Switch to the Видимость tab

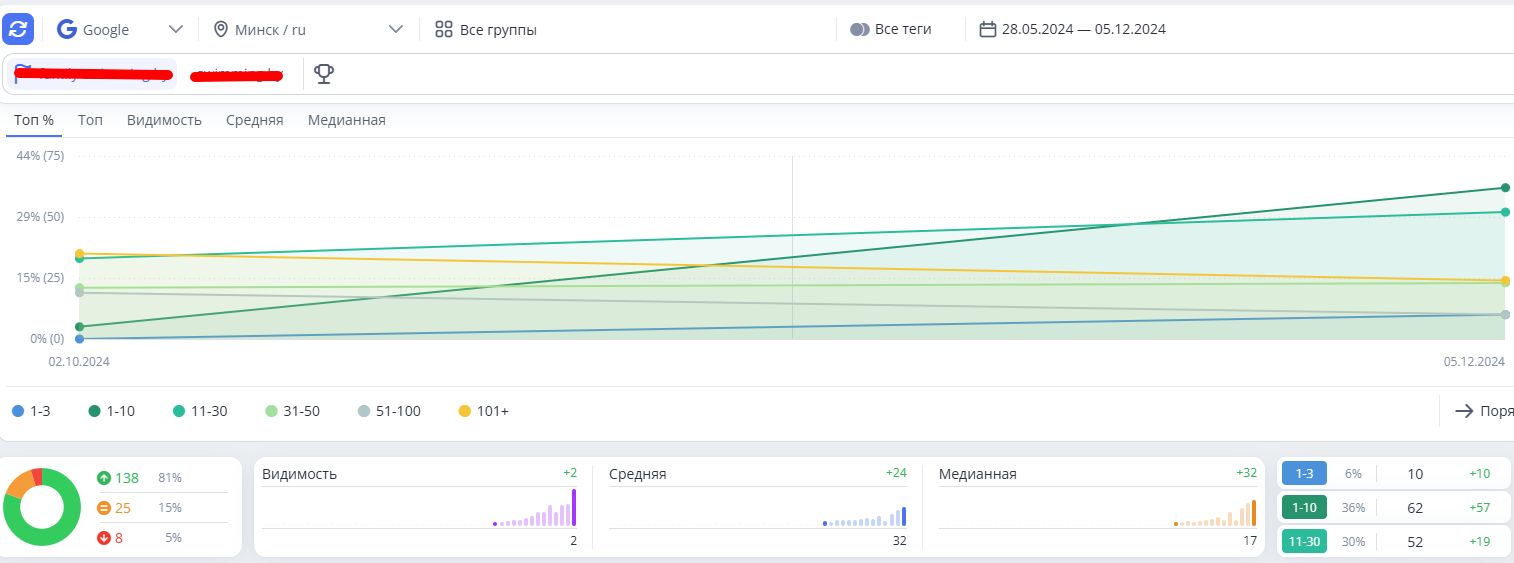coord(164,120)
